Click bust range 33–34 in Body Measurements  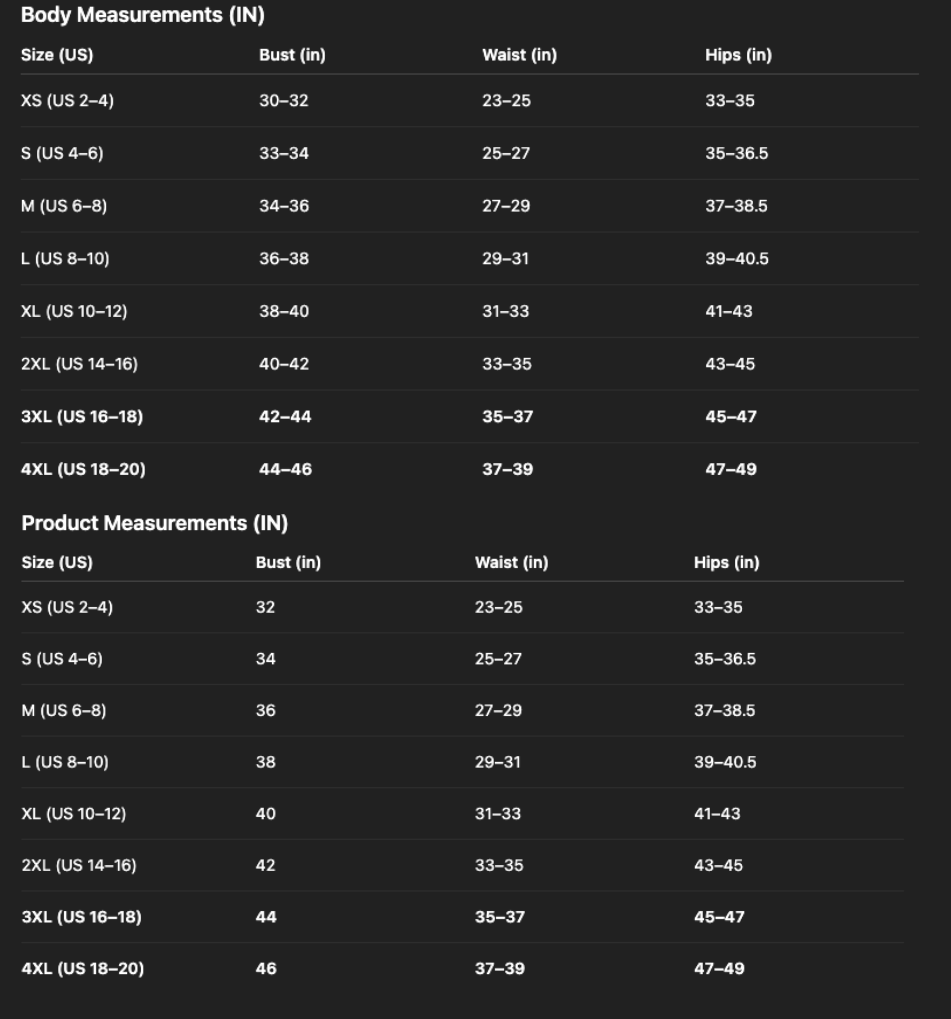(284, 154)
